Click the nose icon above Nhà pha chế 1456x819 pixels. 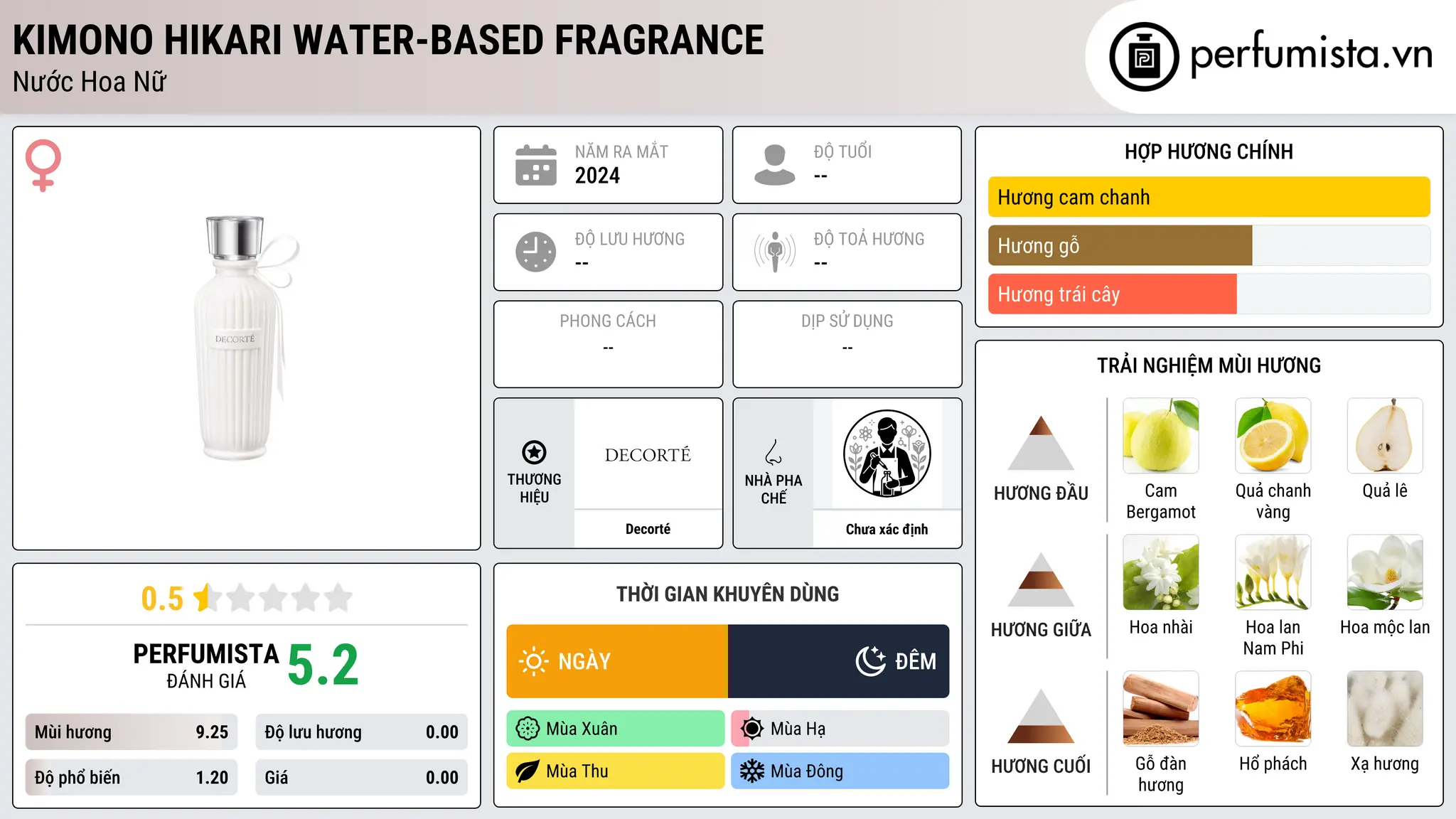[773, 452]
